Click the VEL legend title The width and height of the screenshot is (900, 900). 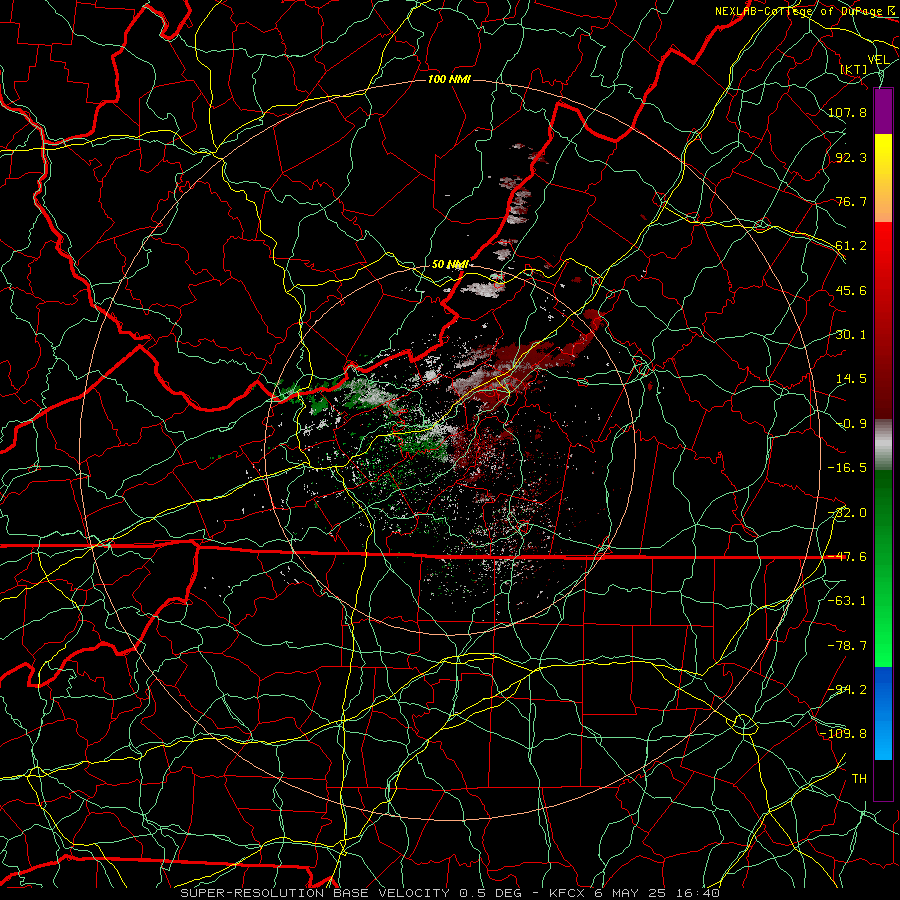click(878, 60)
